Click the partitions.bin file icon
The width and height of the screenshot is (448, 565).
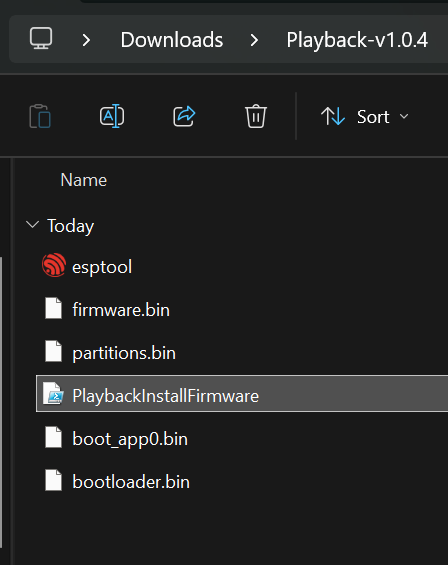coord(53,351)
